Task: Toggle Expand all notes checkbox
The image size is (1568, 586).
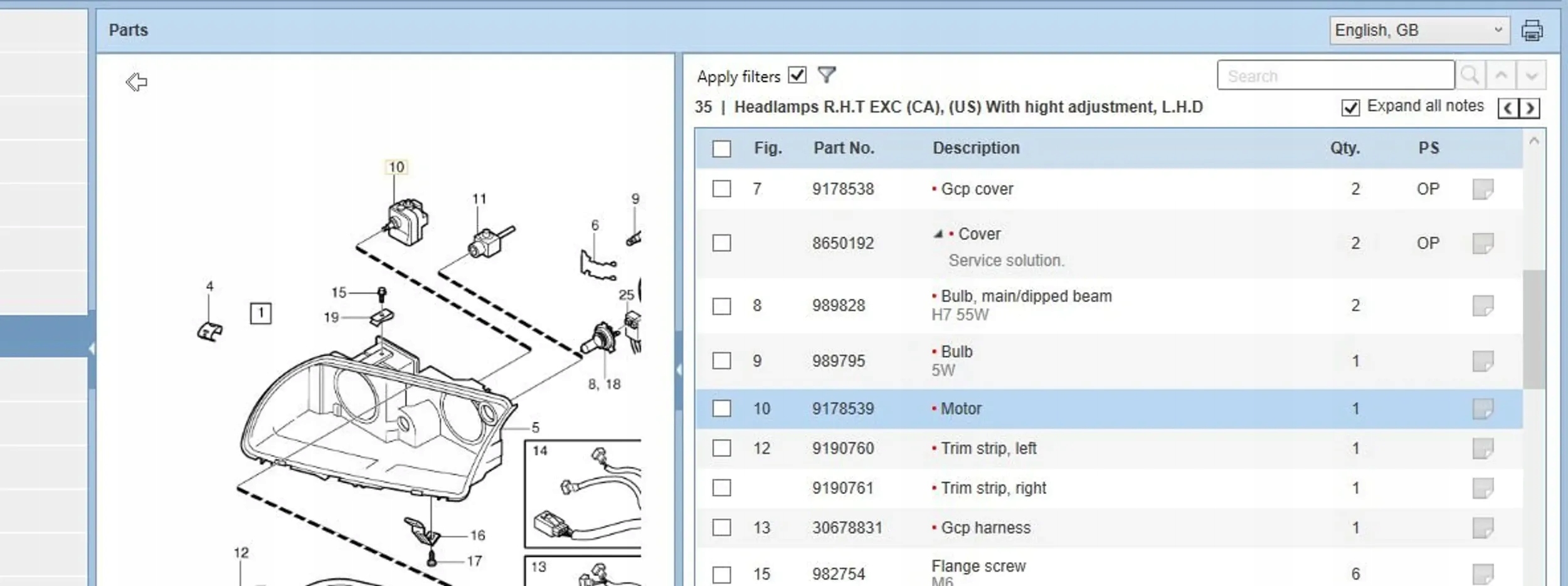Action: (x=1350, y=108)
